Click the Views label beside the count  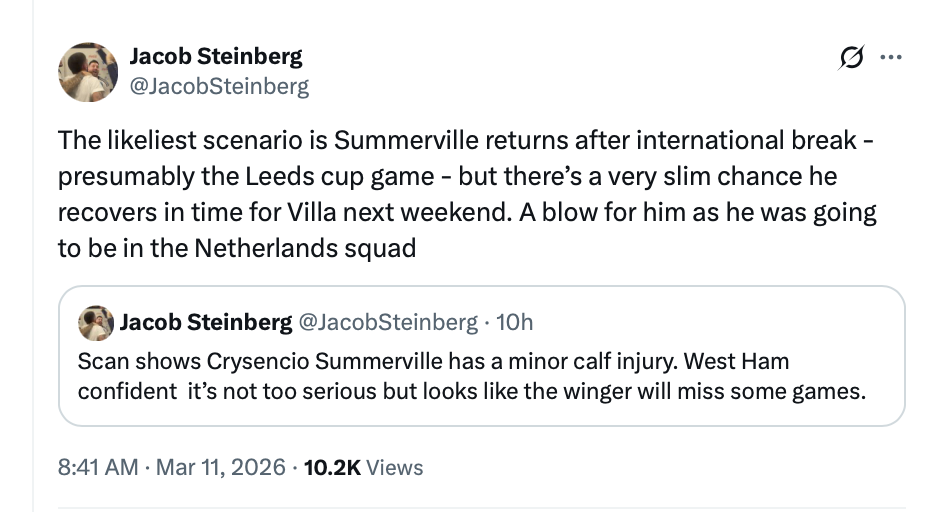(x=395, y=467)
